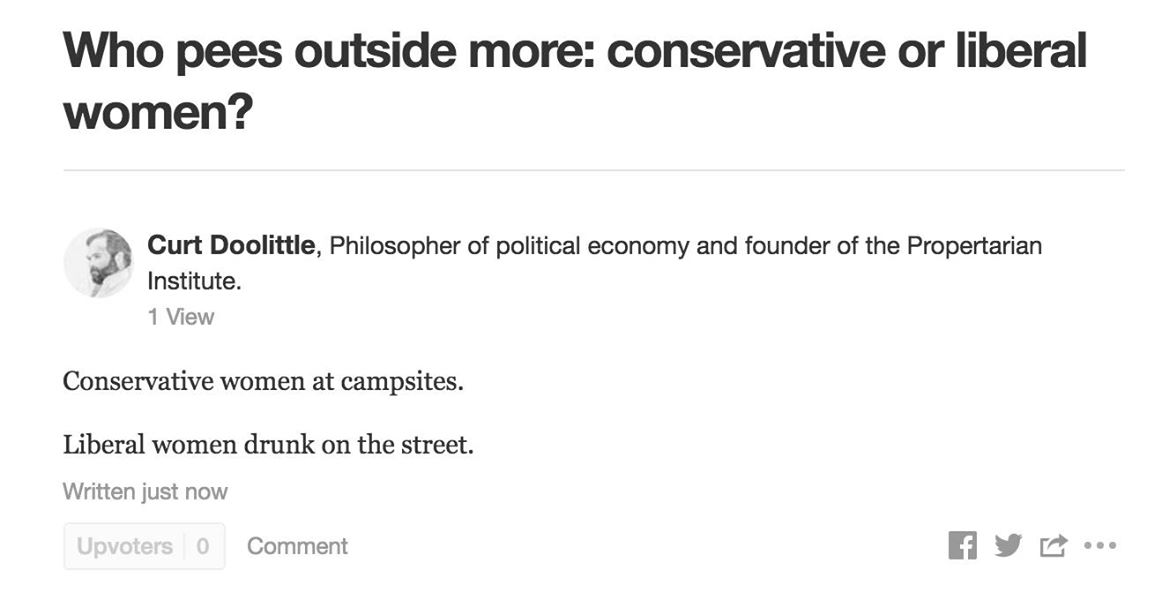
Task: Click the upvote count showing 0
Action: [x=203, y=546]
